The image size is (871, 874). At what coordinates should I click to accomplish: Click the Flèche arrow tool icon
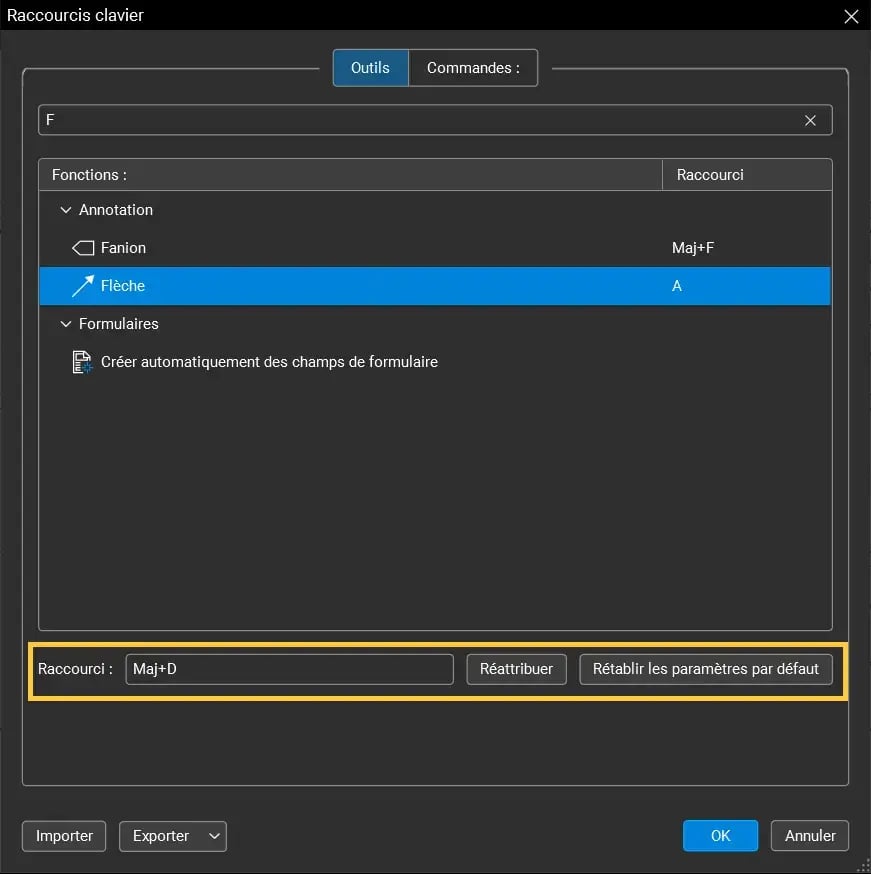pos(82,285)
